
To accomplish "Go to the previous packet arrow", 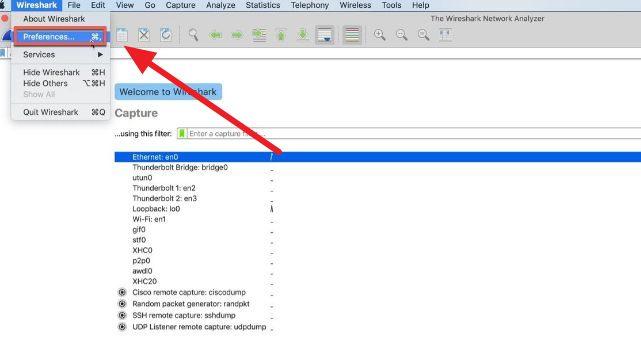I will pos(215,35).
